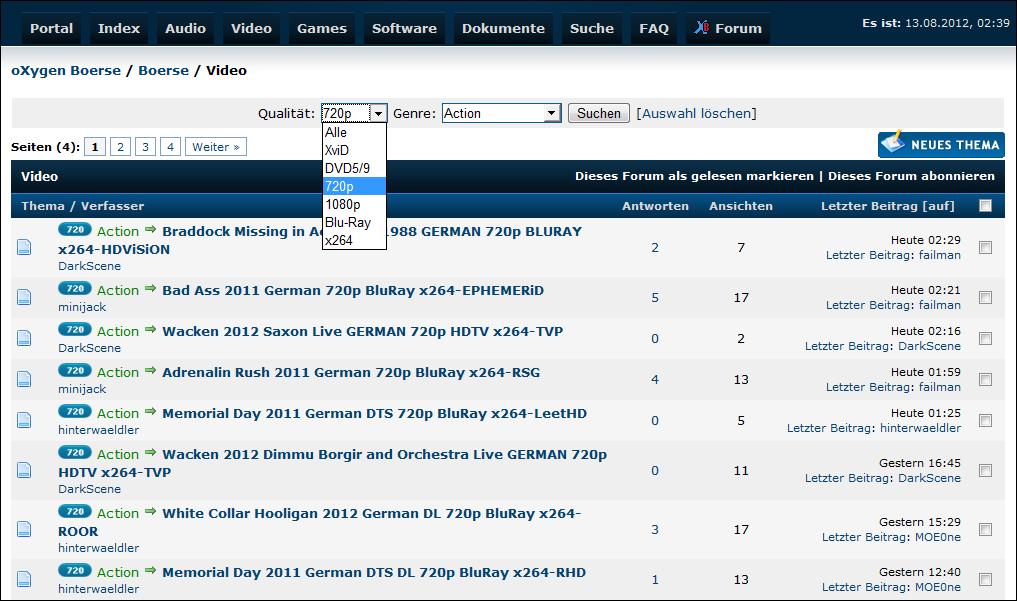1017x601 pixels.
Task: Go to the Games navigation tab
Action: [321, 28]
